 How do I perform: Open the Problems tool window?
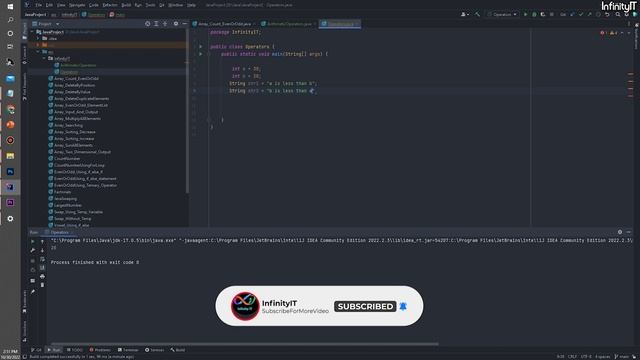coord(100,350)
